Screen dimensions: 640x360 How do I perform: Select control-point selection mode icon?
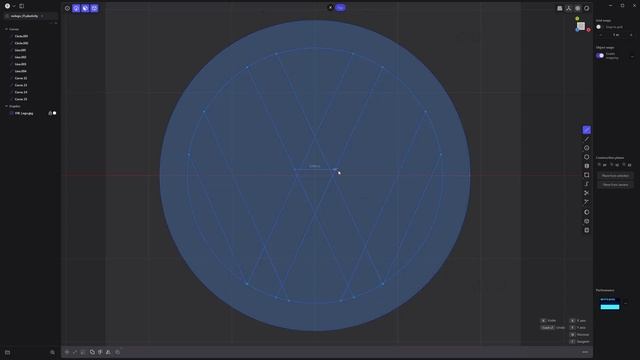[x=67, y=8]
